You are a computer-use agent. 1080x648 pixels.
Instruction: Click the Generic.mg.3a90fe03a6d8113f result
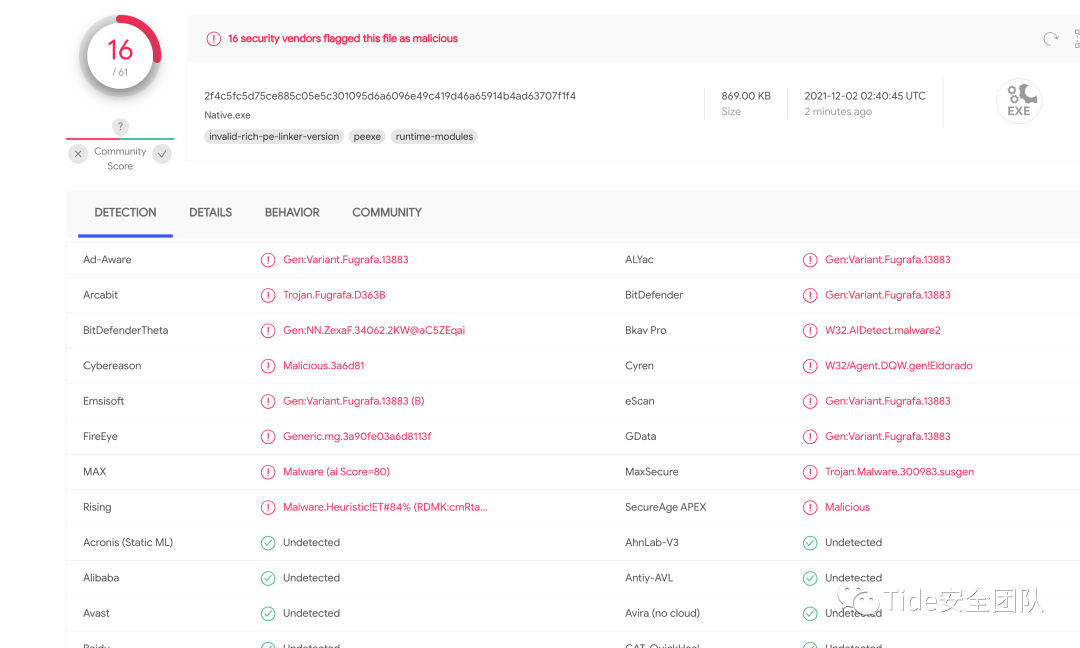357,436
